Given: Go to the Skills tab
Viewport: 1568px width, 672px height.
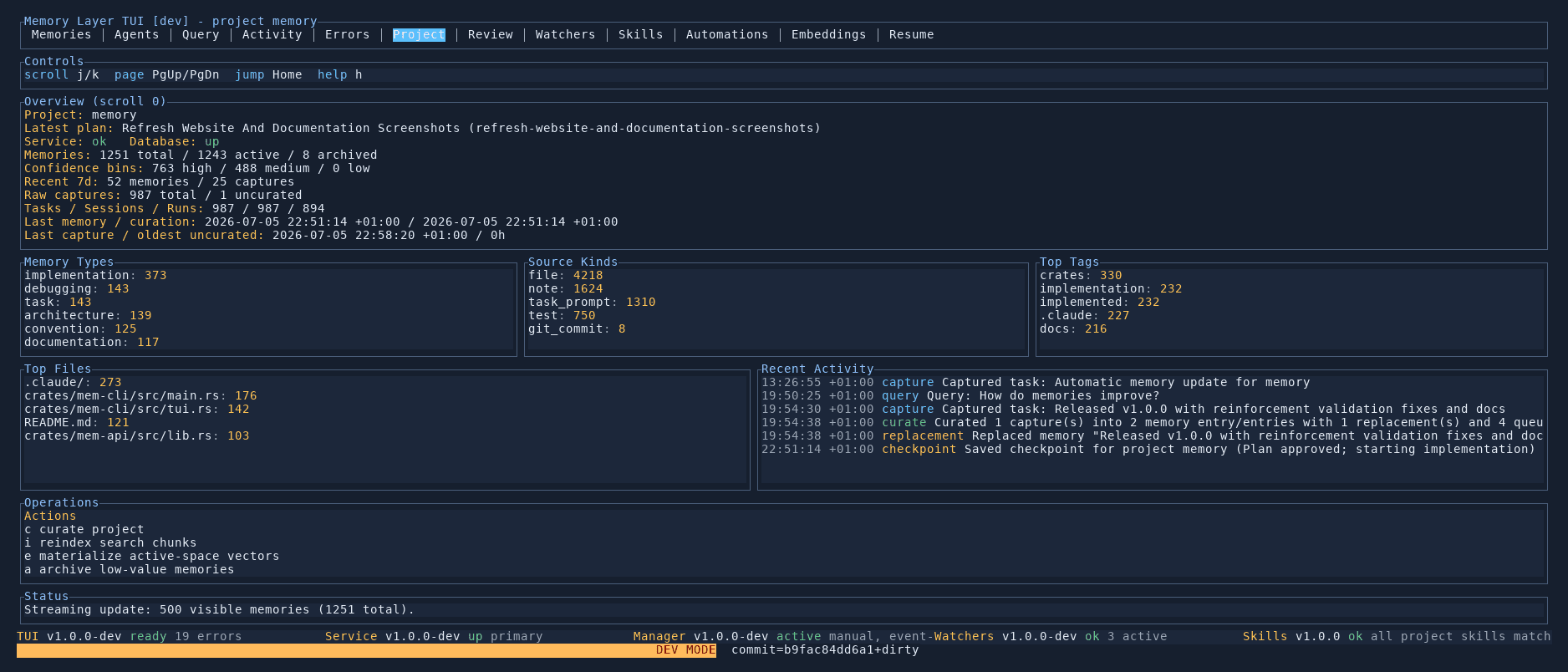Looking at the screenshot, I should coord(640,34).
